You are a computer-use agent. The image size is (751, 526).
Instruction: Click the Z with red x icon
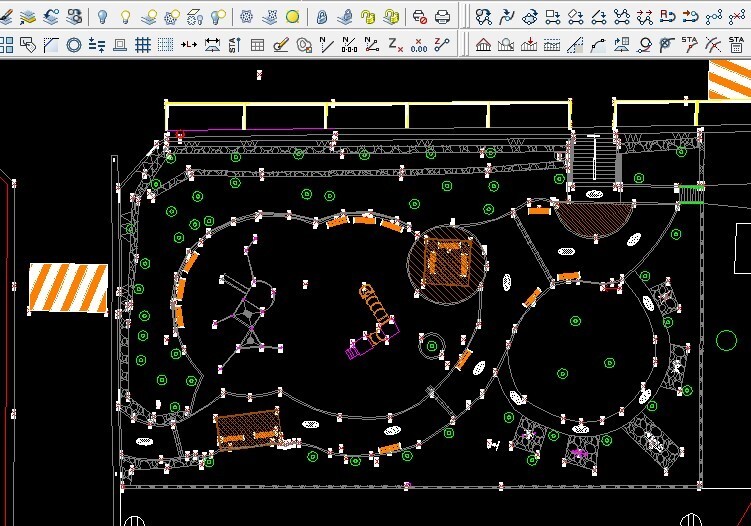click(395, 45)
